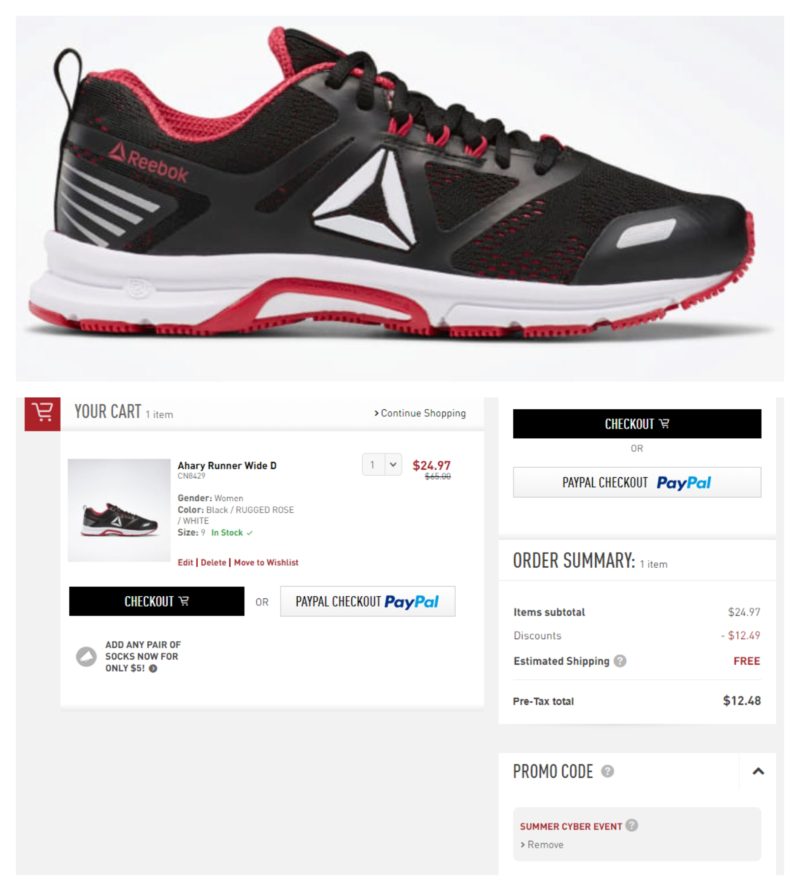The image size is (800, 891).
Task: Click the black Checkout button below the item
Action: pos(157,601)
